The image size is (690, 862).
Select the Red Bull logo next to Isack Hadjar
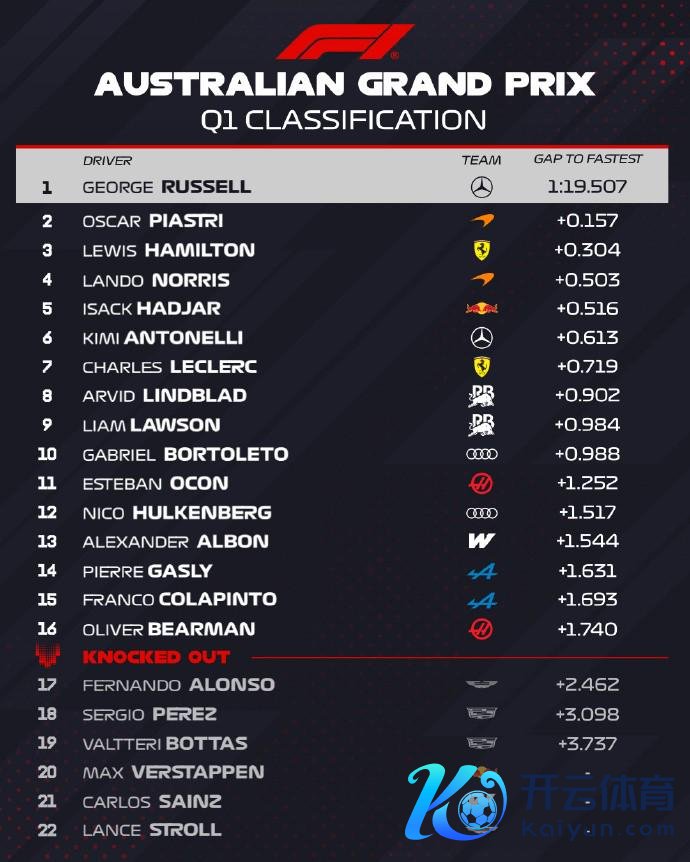[x=481, y=309]
